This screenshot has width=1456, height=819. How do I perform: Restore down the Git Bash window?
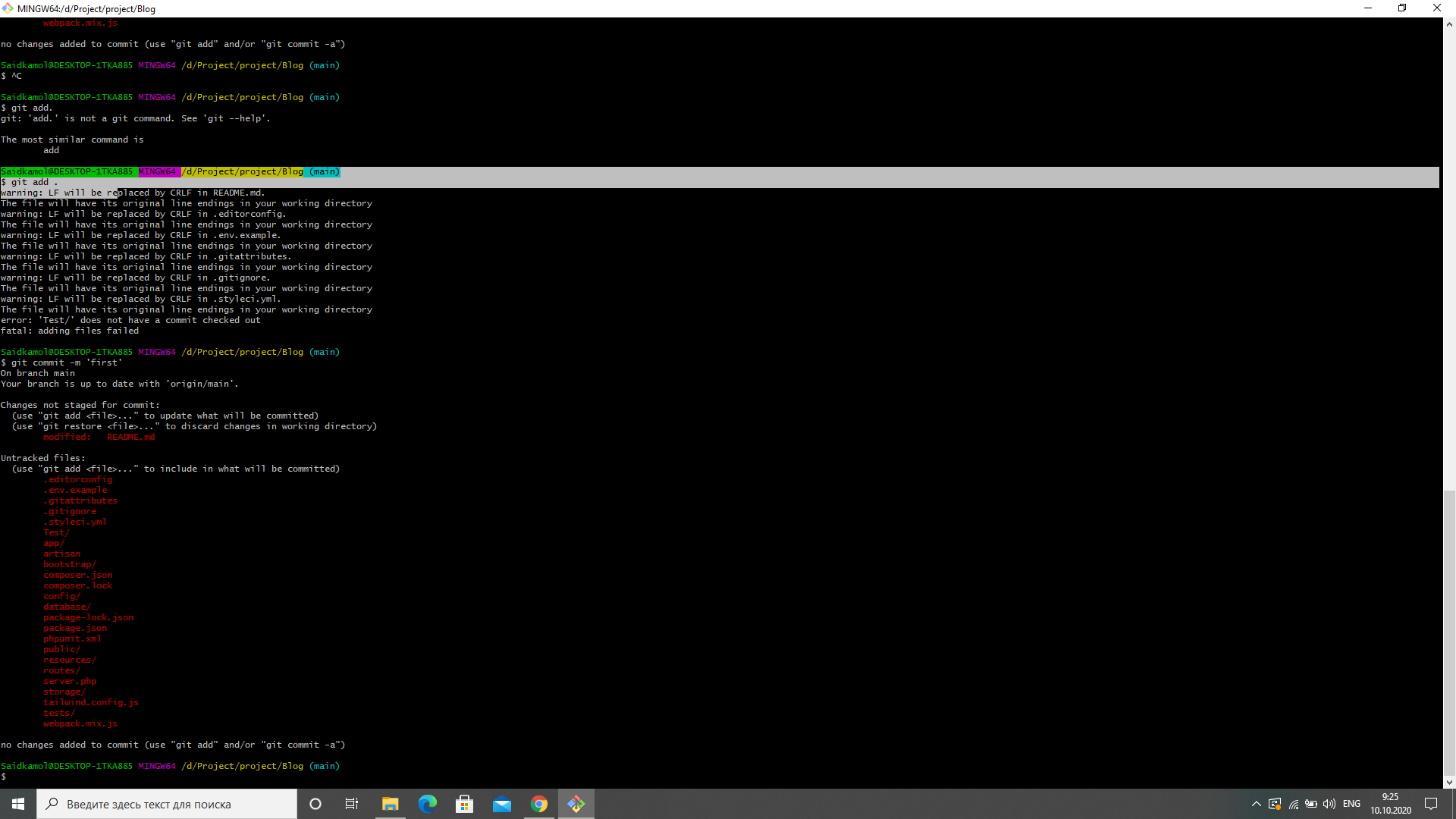tap(1402, 8)
